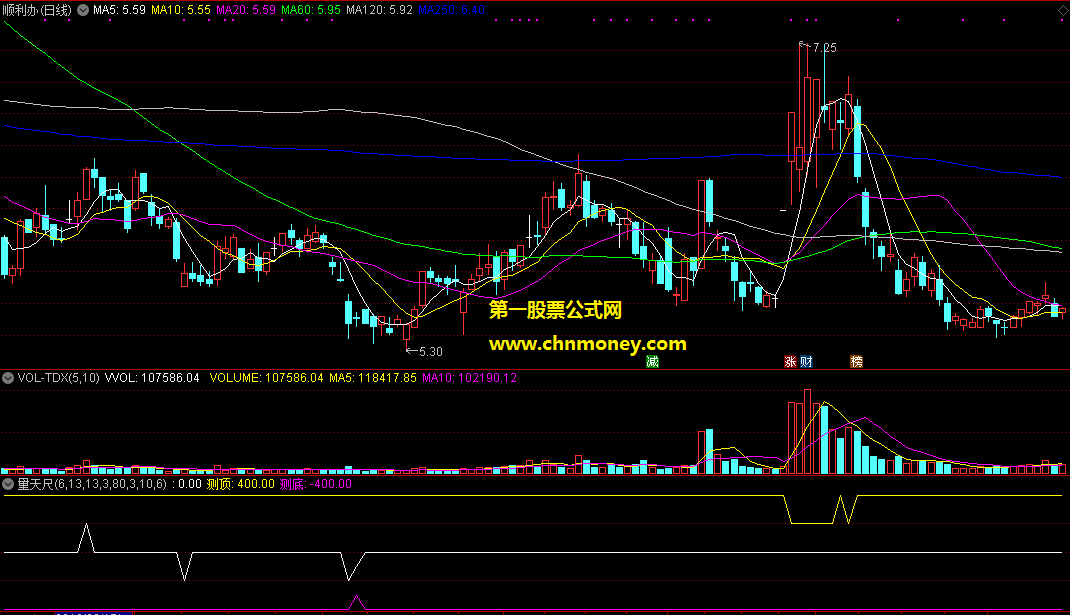Screen dimensions: 1070x615
Task: Click the VOLUME: 107586.04 value
Action: pos(266,377)
